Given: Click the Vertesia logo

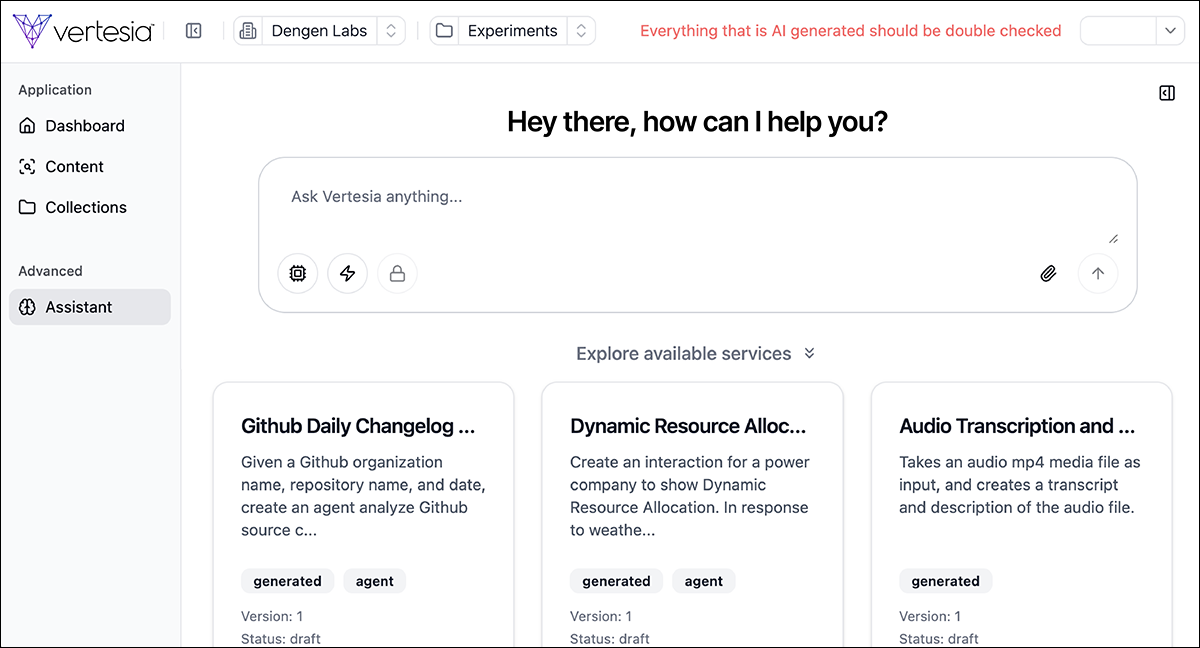Looking at the screenshot, I should pos(84,31).
